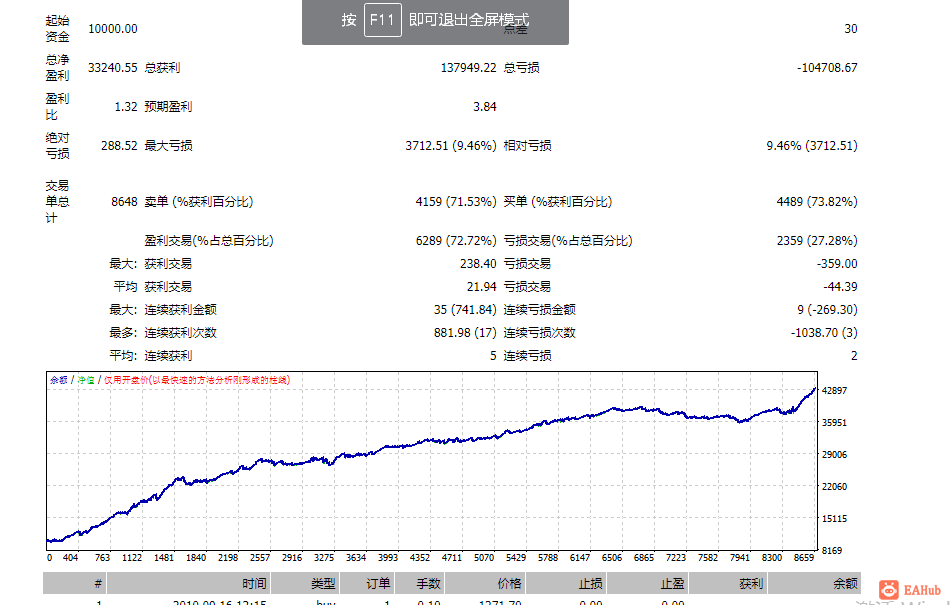This screenshot has height=605, width=950.
Task: Click the red 仅用开盘价 legend text in chart
Action: (197, 380)
